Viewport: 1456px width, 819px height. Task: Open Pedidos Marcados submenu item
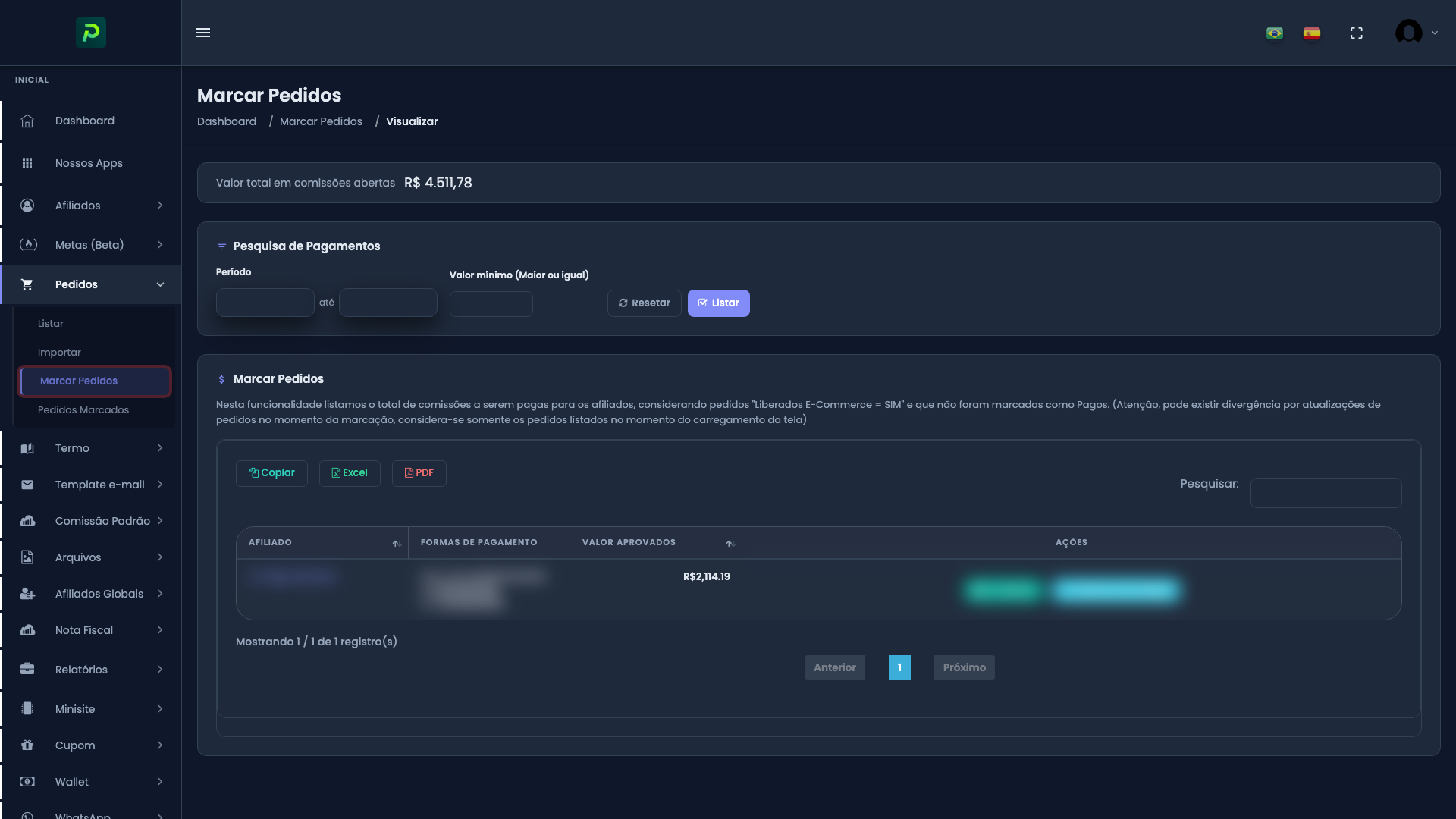(x=83, y=410)
